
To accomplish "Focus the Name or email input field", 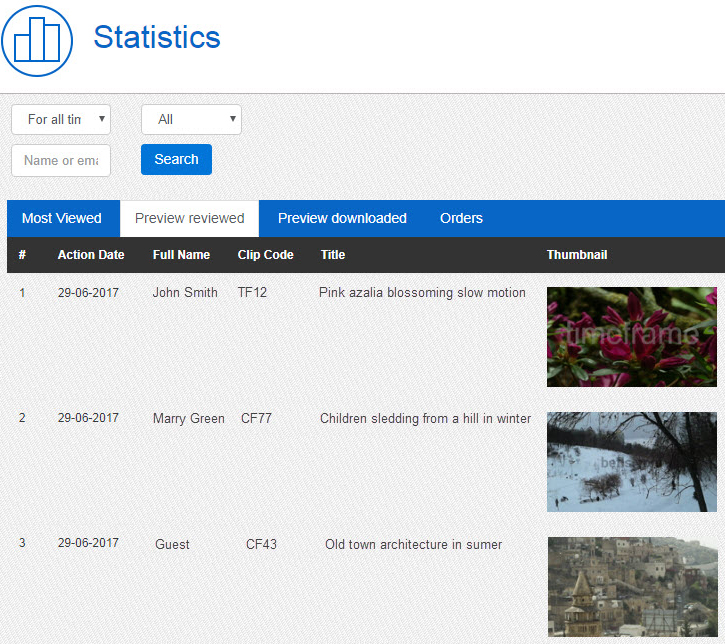I will [61, 160].
